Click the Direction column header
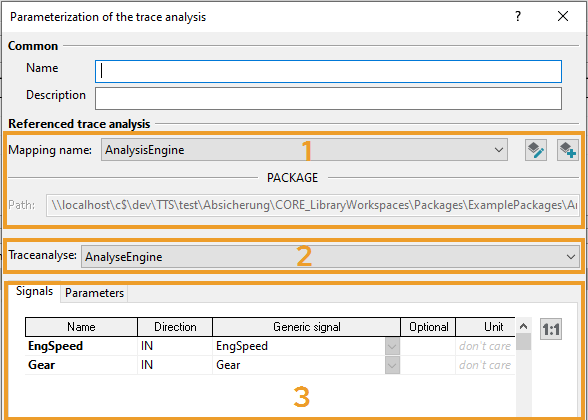Viewport: 588px width, 420px height. pos(175,327)
